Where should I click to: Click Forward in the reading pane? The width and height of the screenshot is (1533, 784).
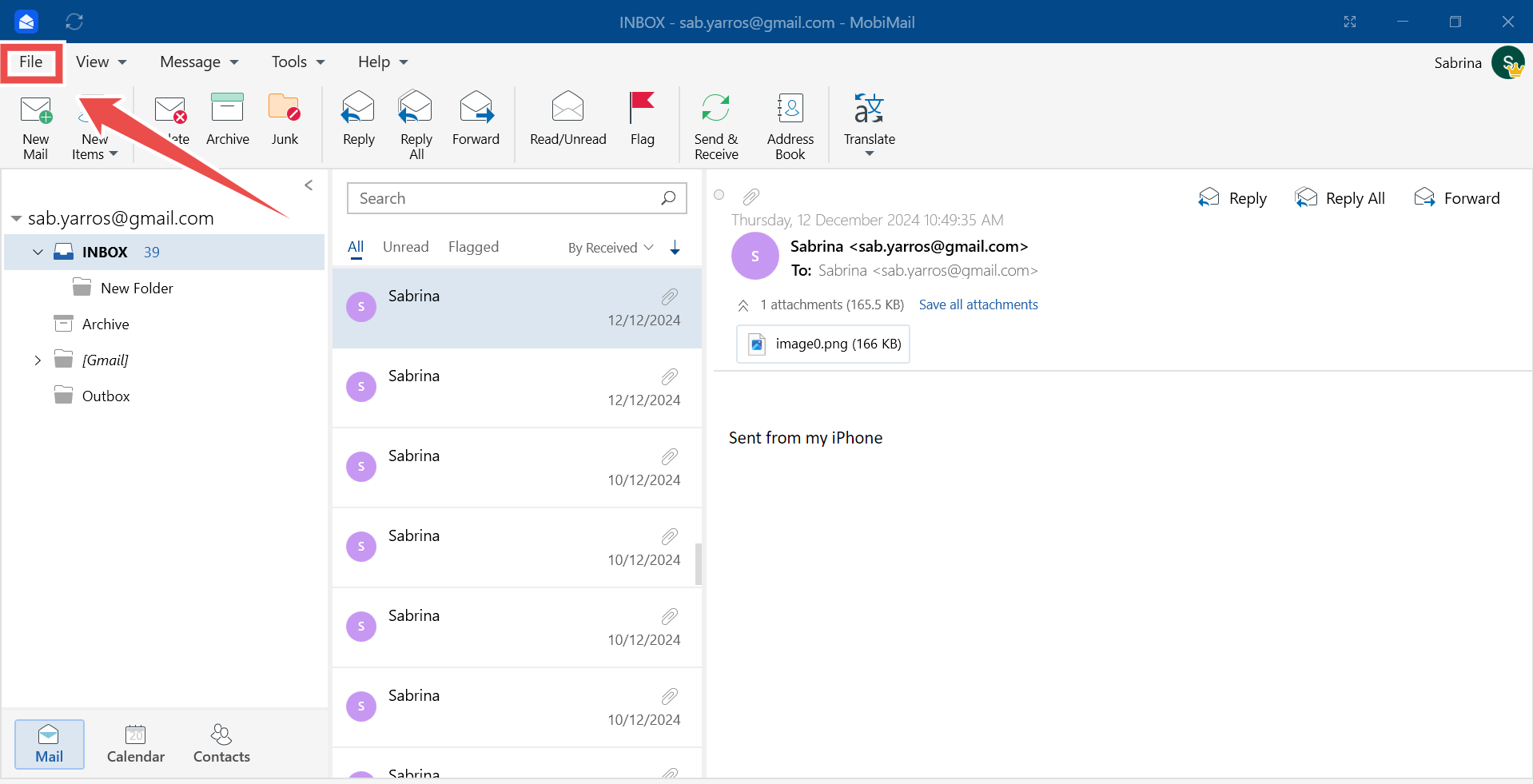coord(1456,198)
